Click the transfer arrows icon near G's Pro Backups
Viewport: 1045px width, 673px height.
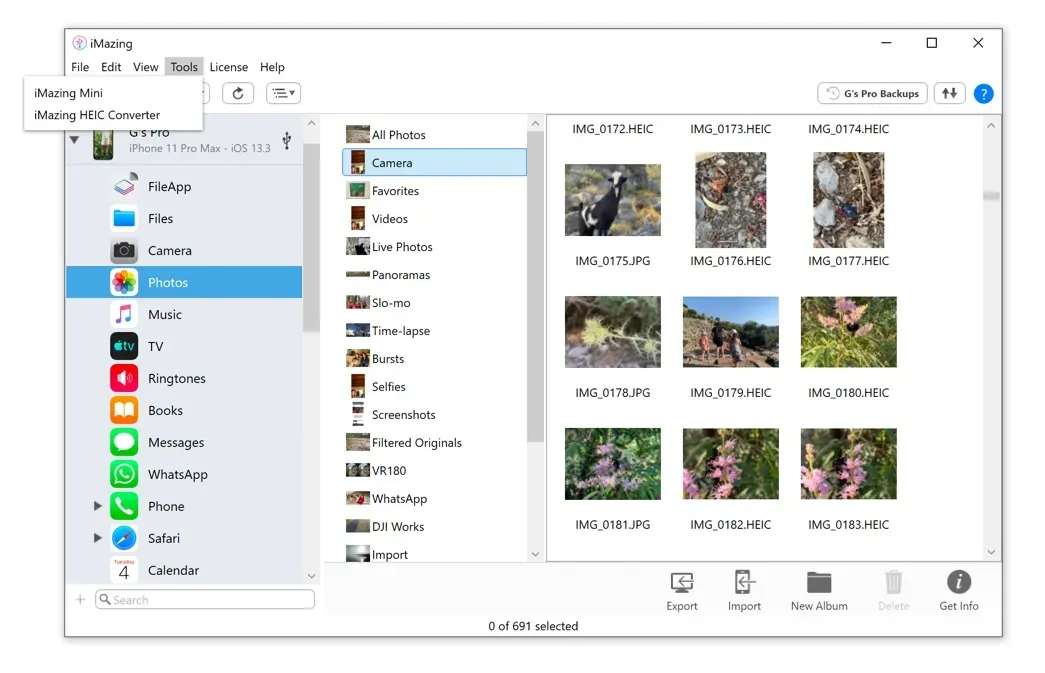(948, 93)
